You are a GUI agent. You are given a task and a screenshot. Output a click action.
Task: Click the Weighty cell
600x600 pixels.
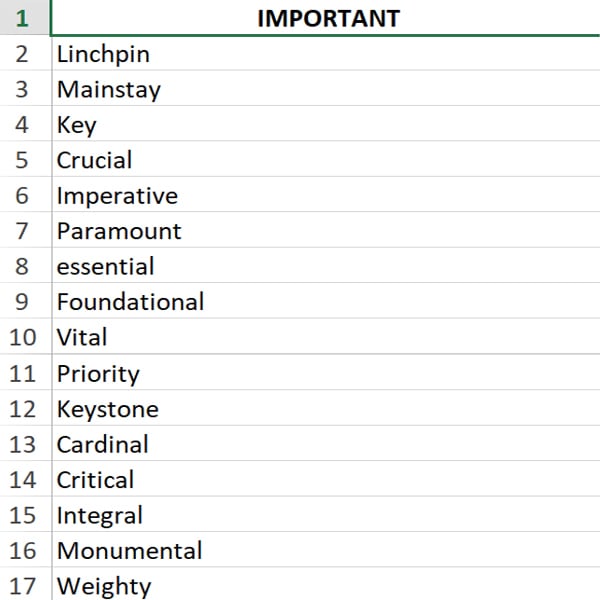pyautogui.click(x=326, y=584)
